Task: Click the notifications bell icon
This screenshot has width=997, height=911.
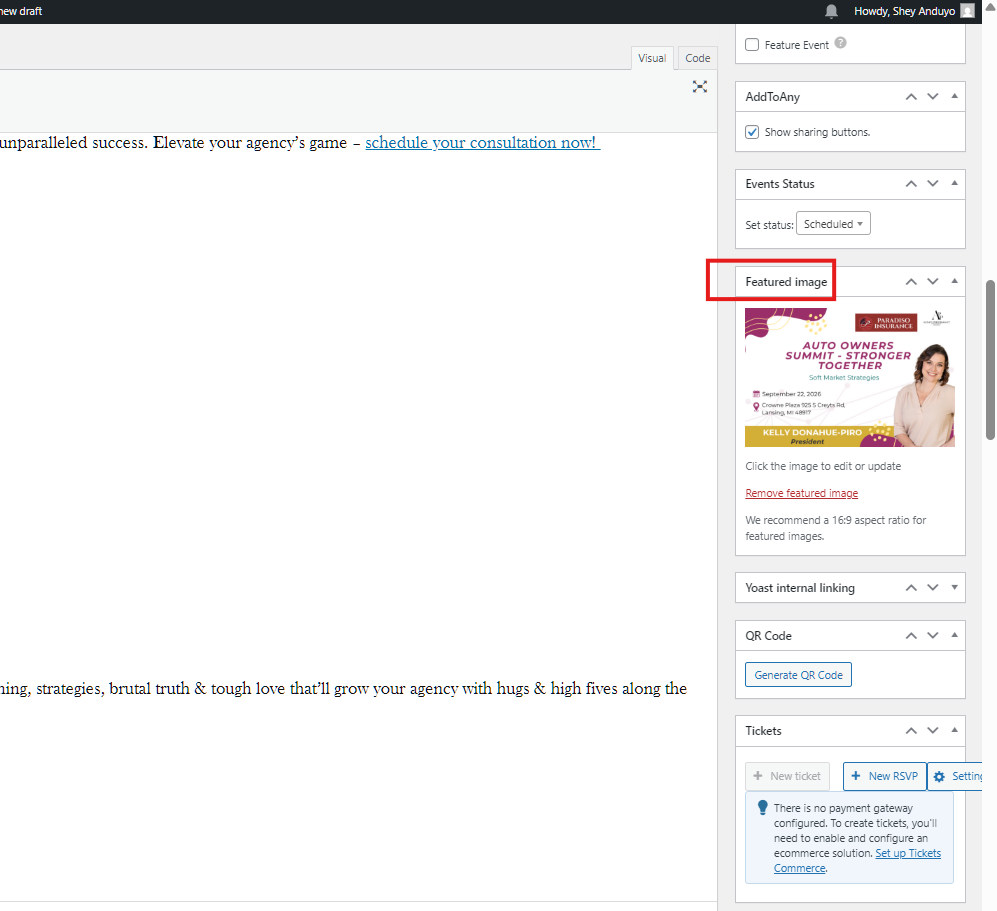Action: [x=831, y=11]
